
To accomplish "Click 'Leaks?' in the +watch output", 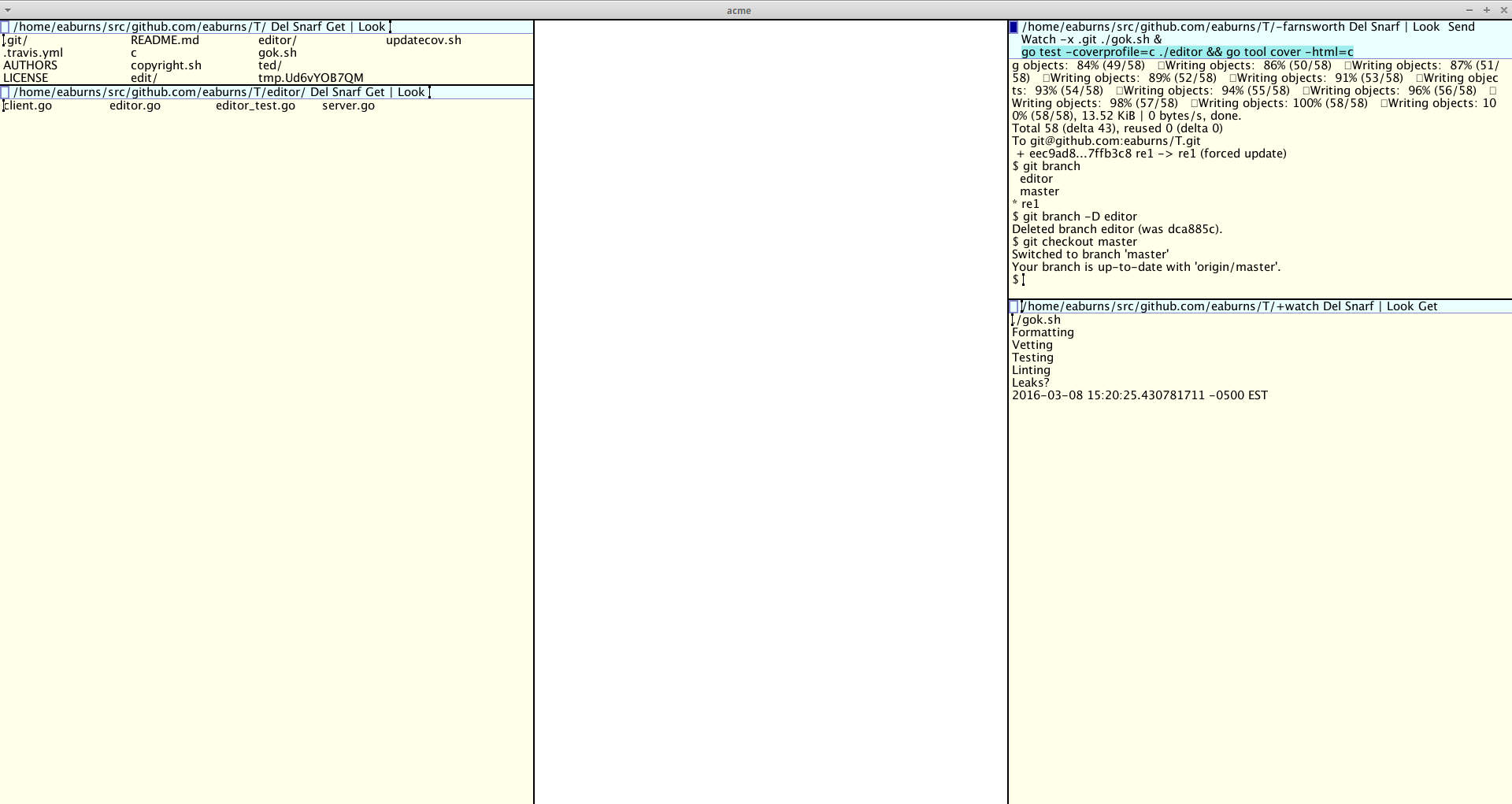I will [x=1030, y=383].
